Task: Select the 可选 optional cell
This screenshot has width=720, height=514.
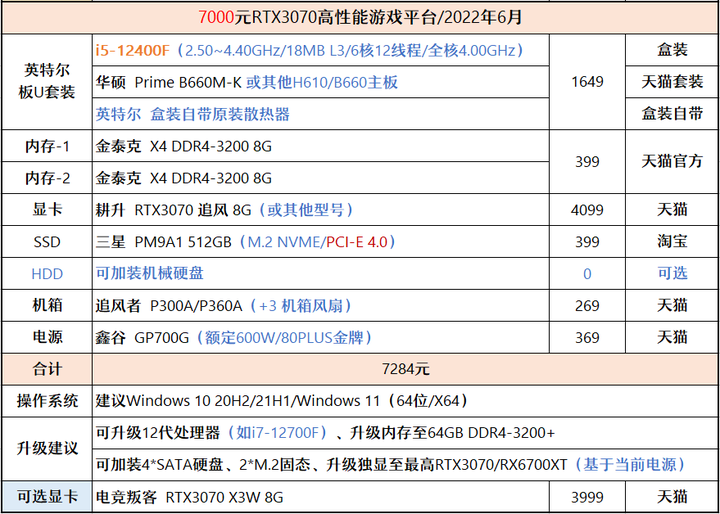Action: coord(672,274)
